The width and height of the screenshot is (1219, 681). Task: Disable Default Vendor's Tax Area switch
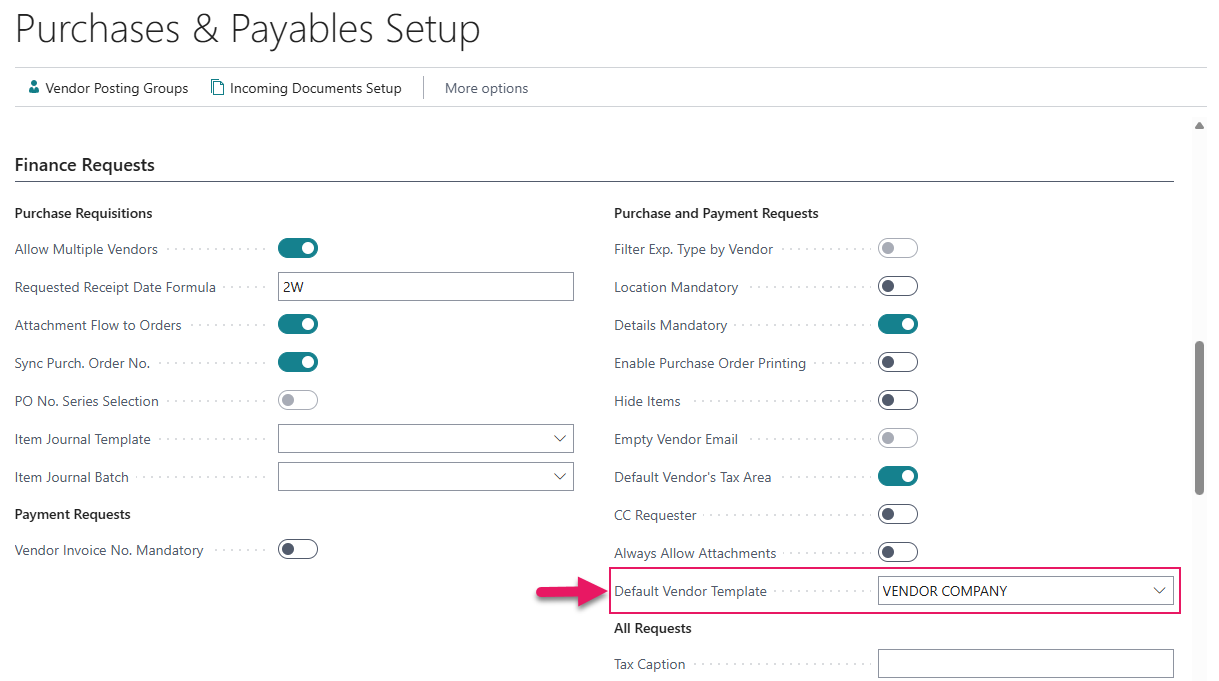click(898, 476)
